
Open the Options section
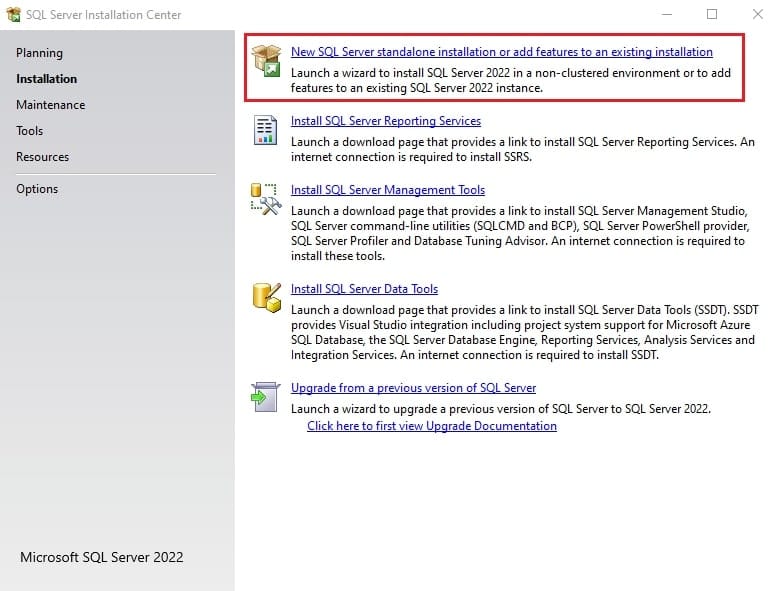coord(37,189)
